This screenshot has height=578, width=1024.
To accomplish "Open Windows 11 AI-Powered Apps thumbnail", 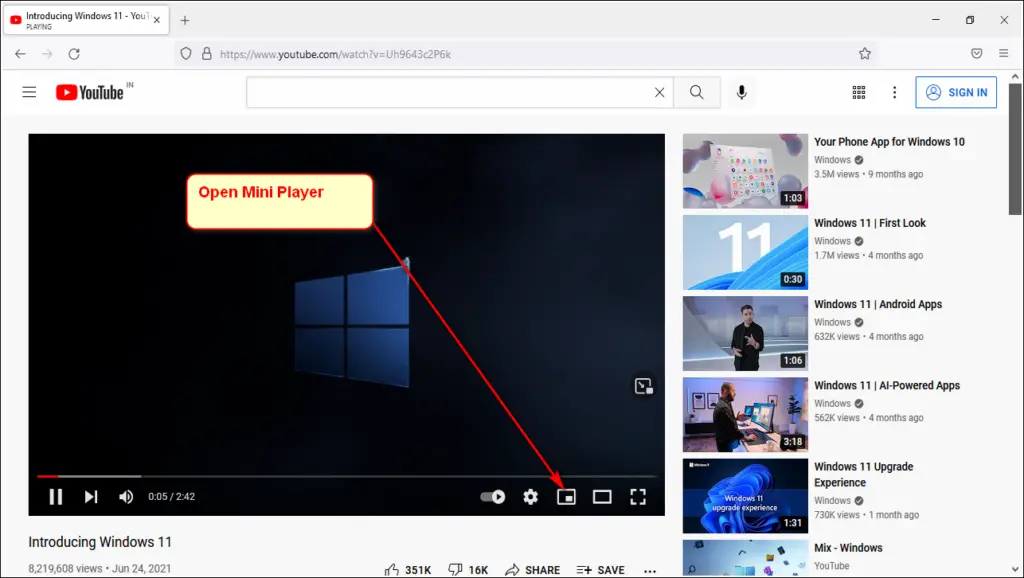I will [745, 415].
